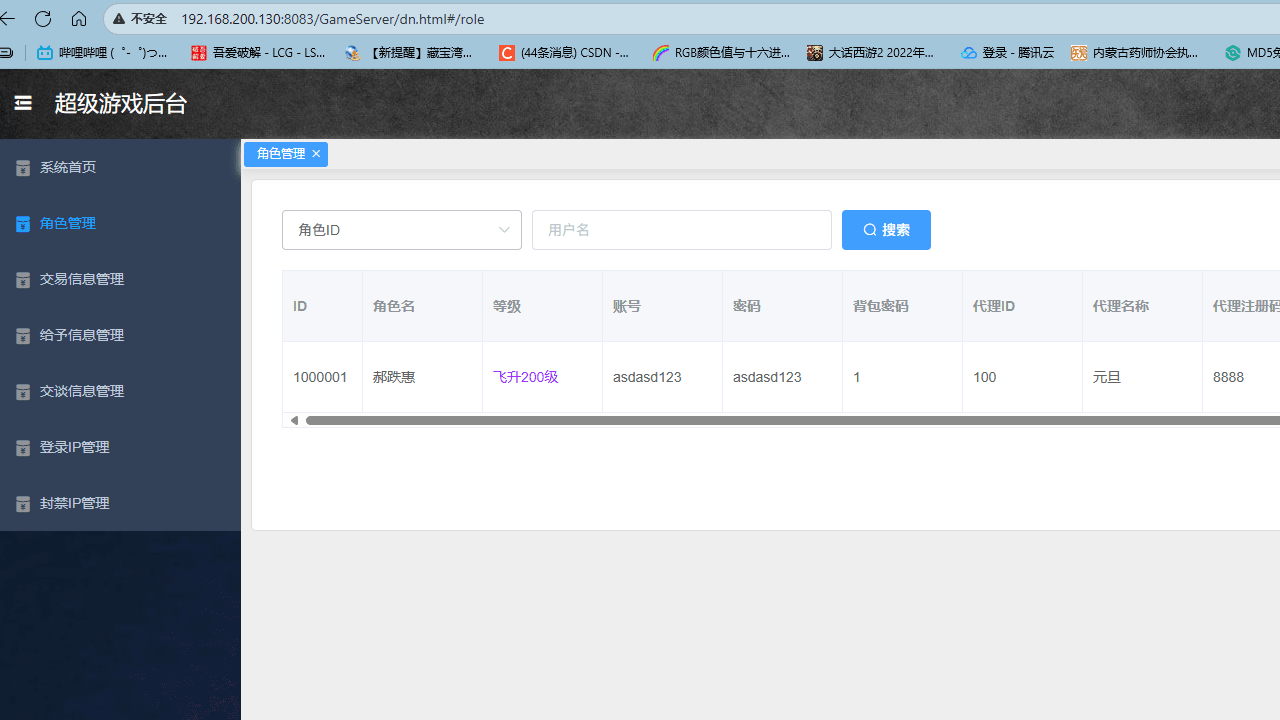Open 角色管理 from the sidebar
1280x720 pixels.
coord(67,223)
